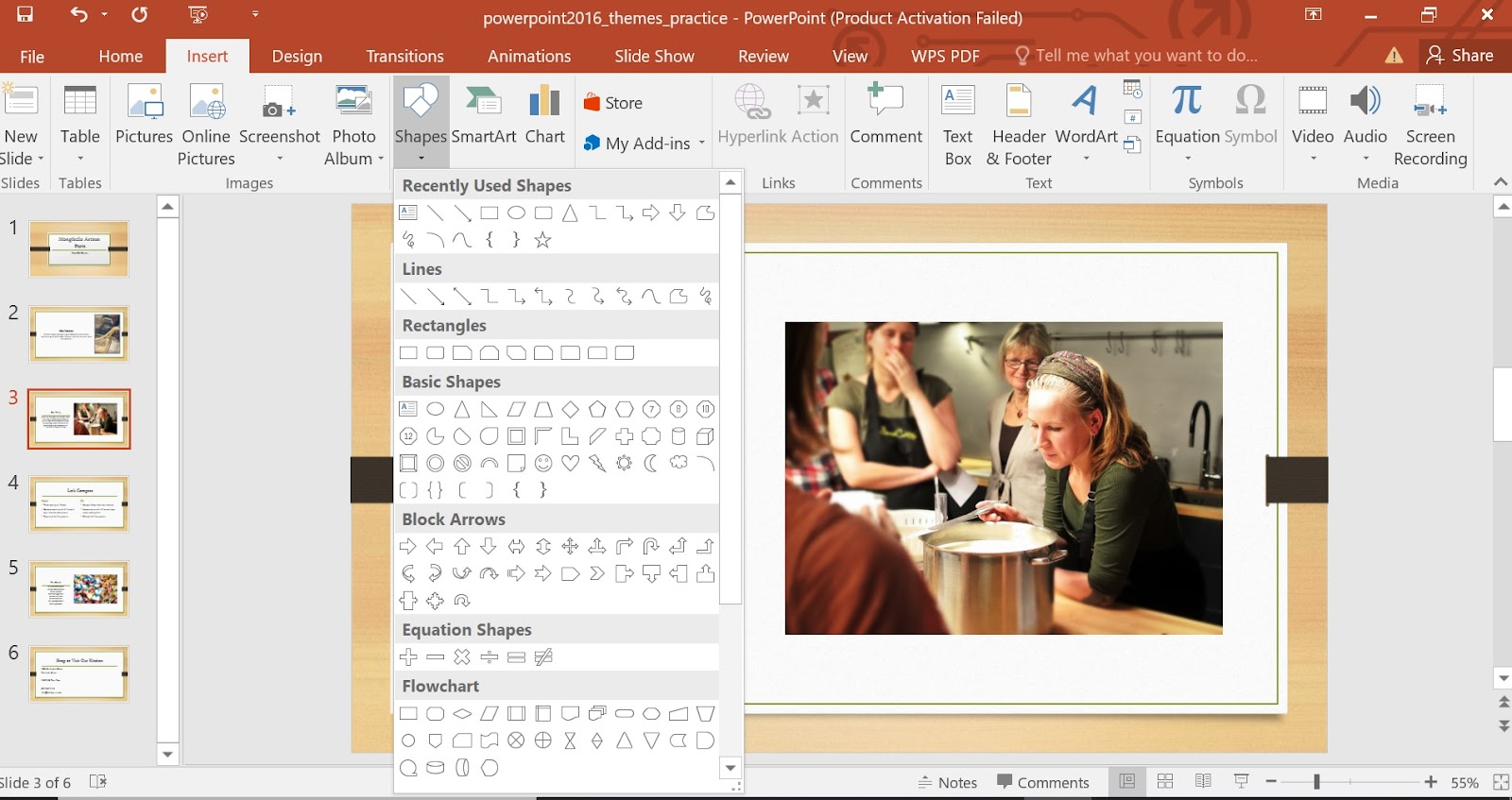Viewport: 1512px width, 800px height.
Task: Adjust the zoom slider handle
Action: pos(1316,782)
